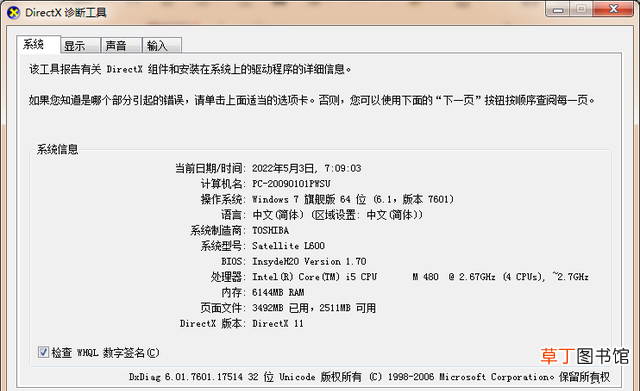The height and width of the screenshot is (391, 640).
Task: Click the 系统信息 group label
Action: (58, 149)
